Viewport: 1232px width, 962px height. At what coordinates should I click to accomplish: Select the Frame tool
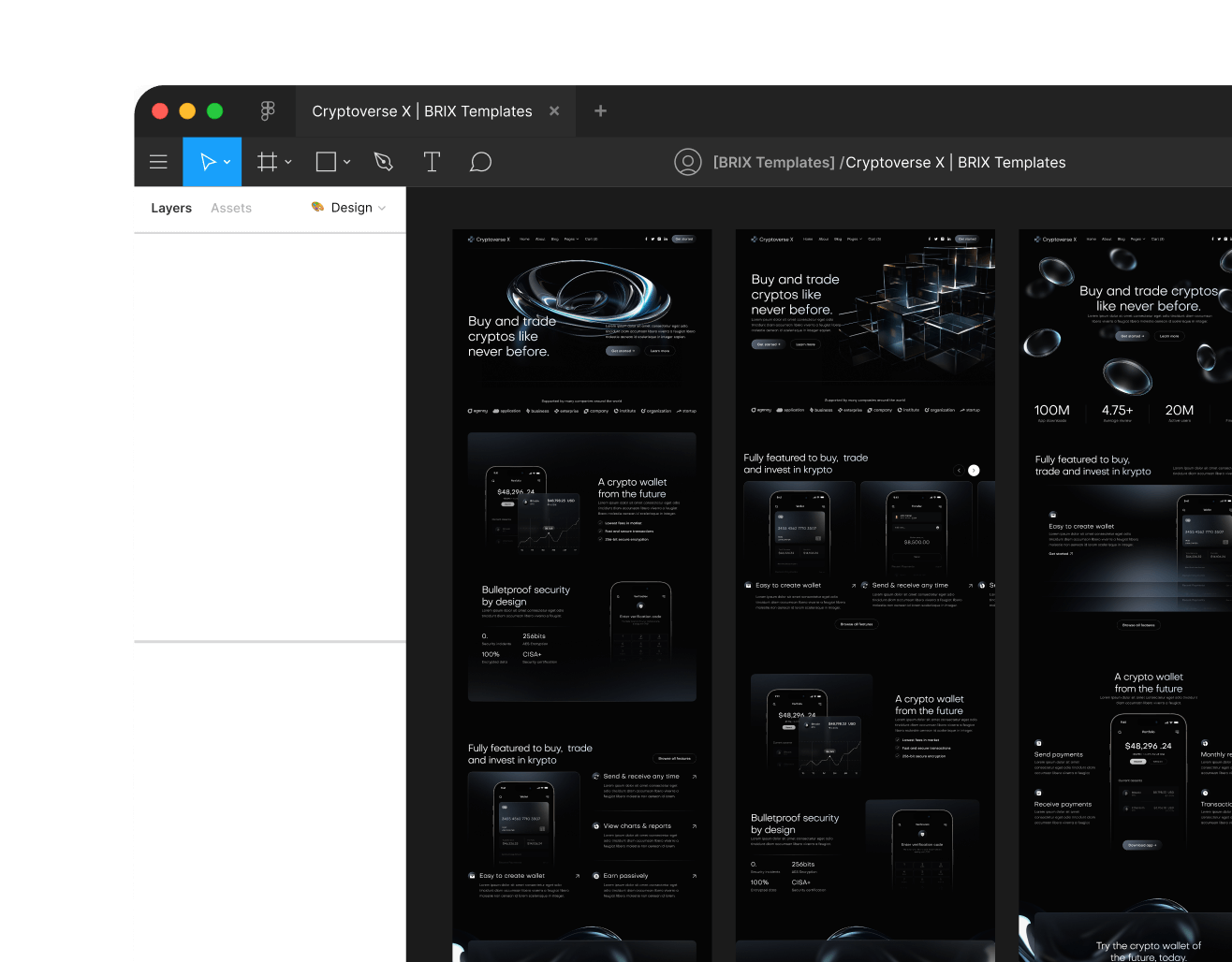click(x=266, y=161)
